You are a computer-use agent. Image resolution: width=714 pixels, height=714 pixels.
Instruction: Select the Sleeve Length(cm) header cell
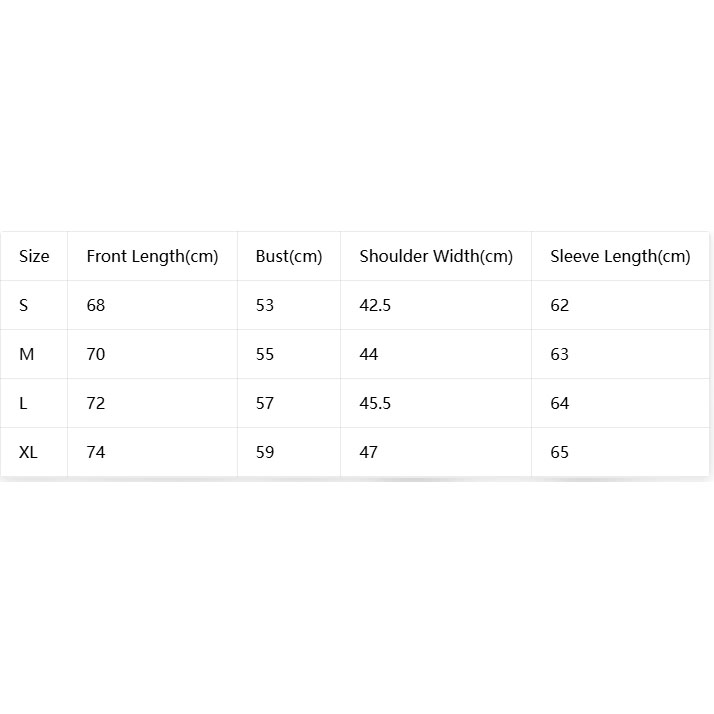tap(620, 257)
